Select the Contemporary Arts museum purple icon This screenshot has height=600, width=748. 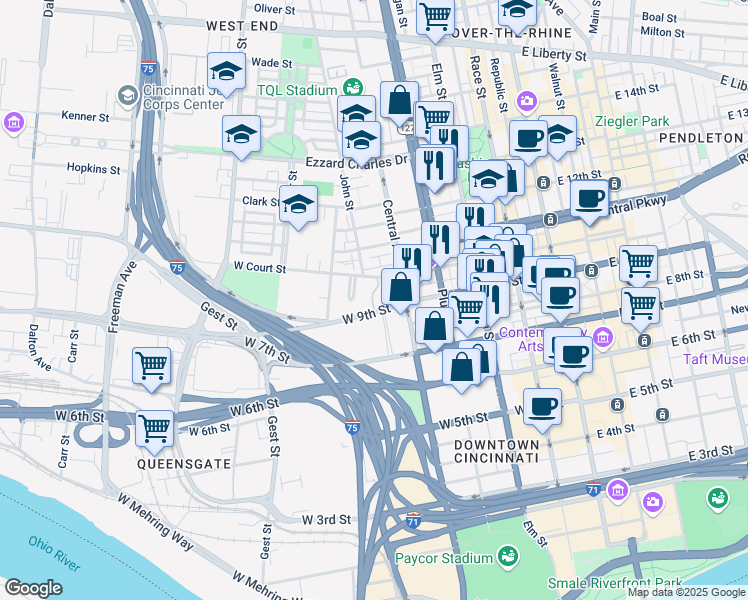(x=603, y=338)
